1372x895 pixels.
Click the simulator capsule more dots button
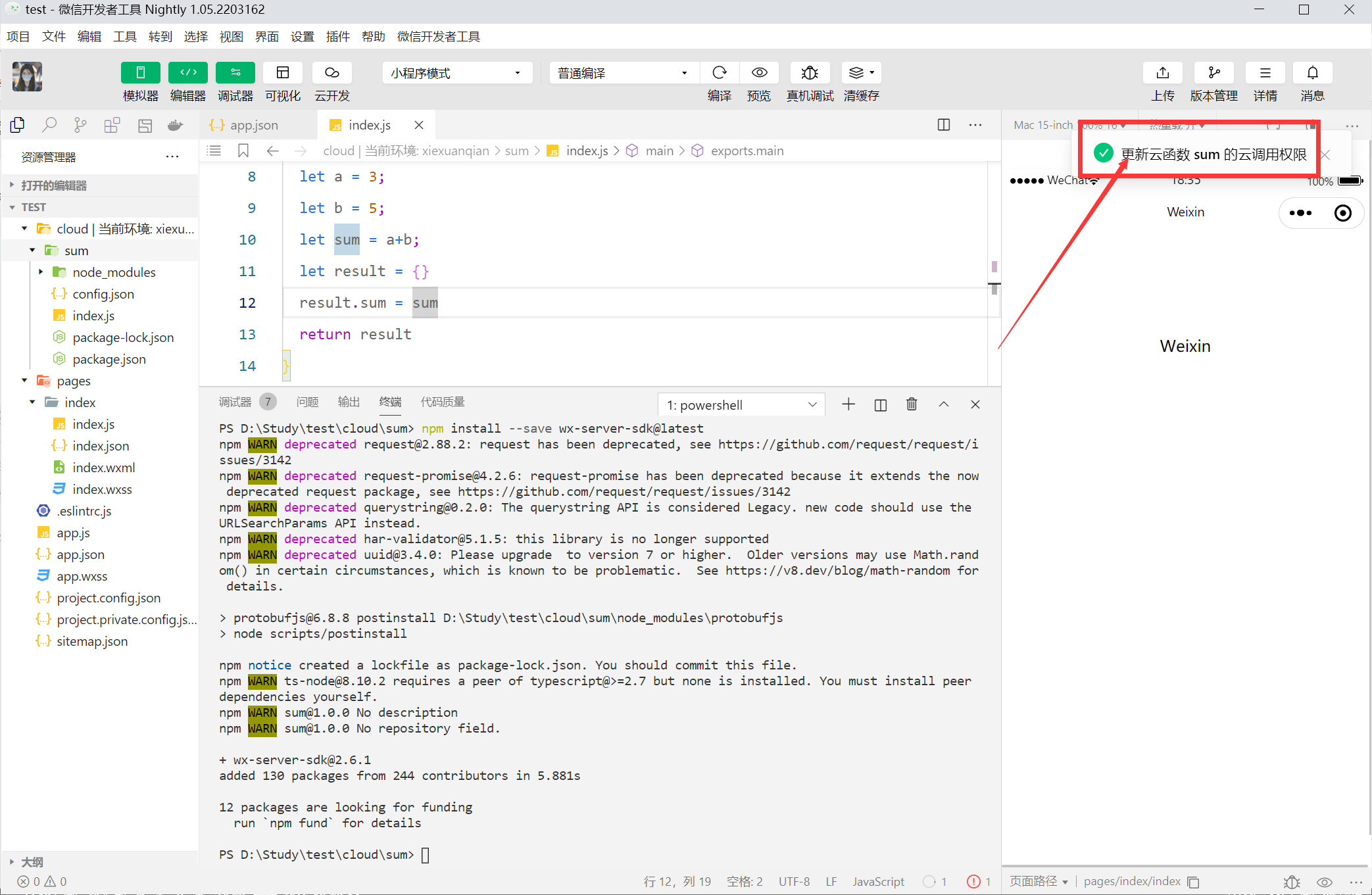1300,213
